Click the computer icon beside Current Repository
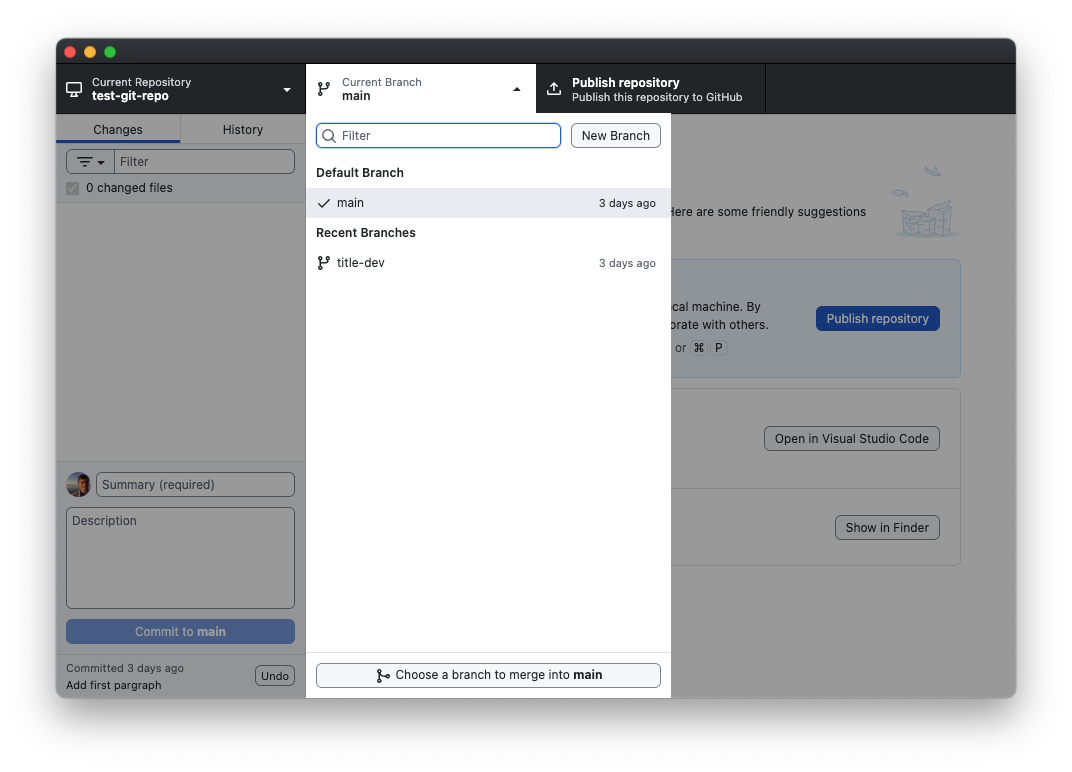1072x772 pixels. (74, 90)
